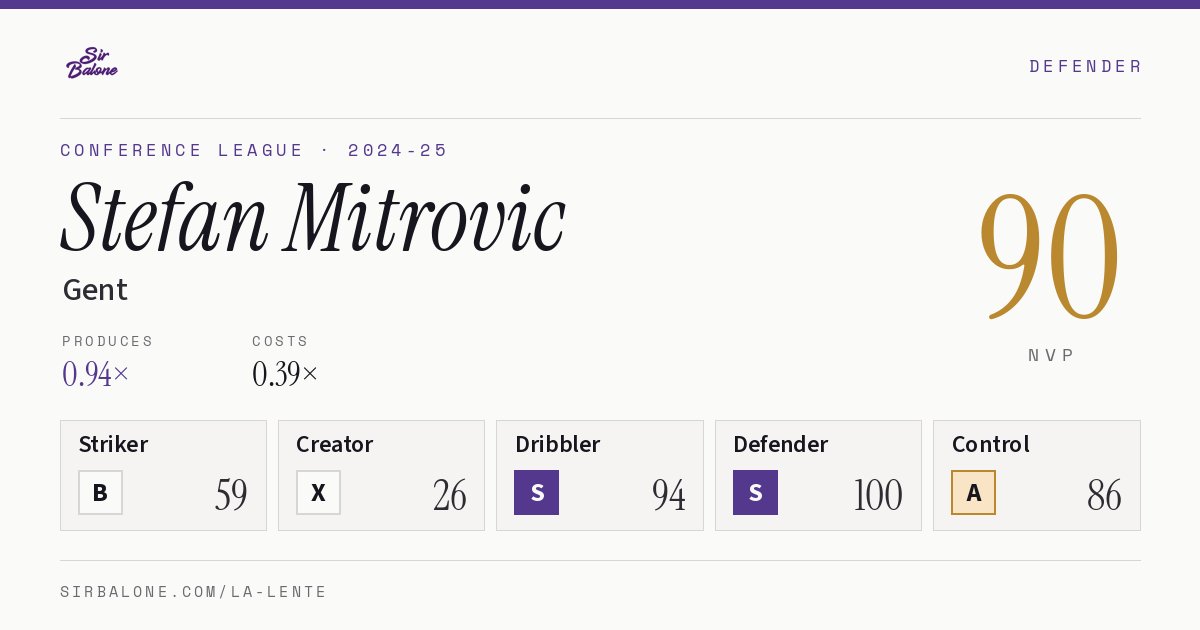Click the PRODUCES label
The image size is (1200, 630).
(x=108, y=341)
